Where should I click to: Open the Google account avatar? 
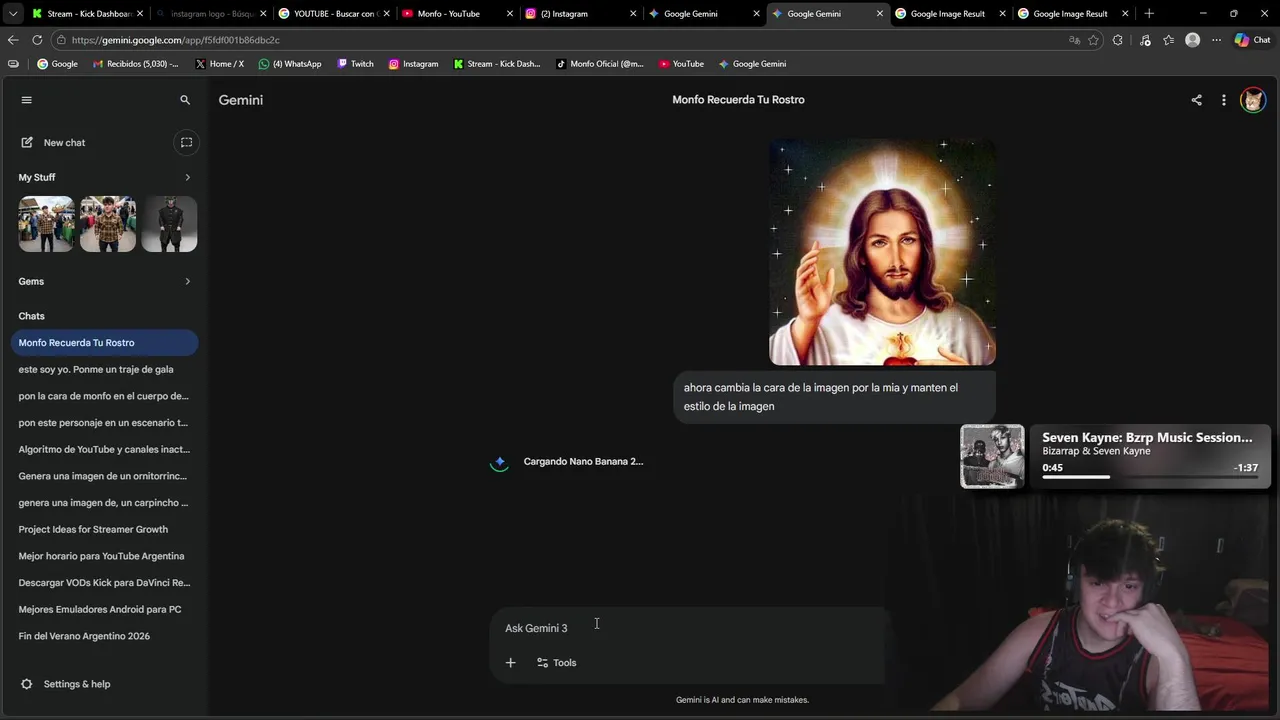(x=1253, y=100)
